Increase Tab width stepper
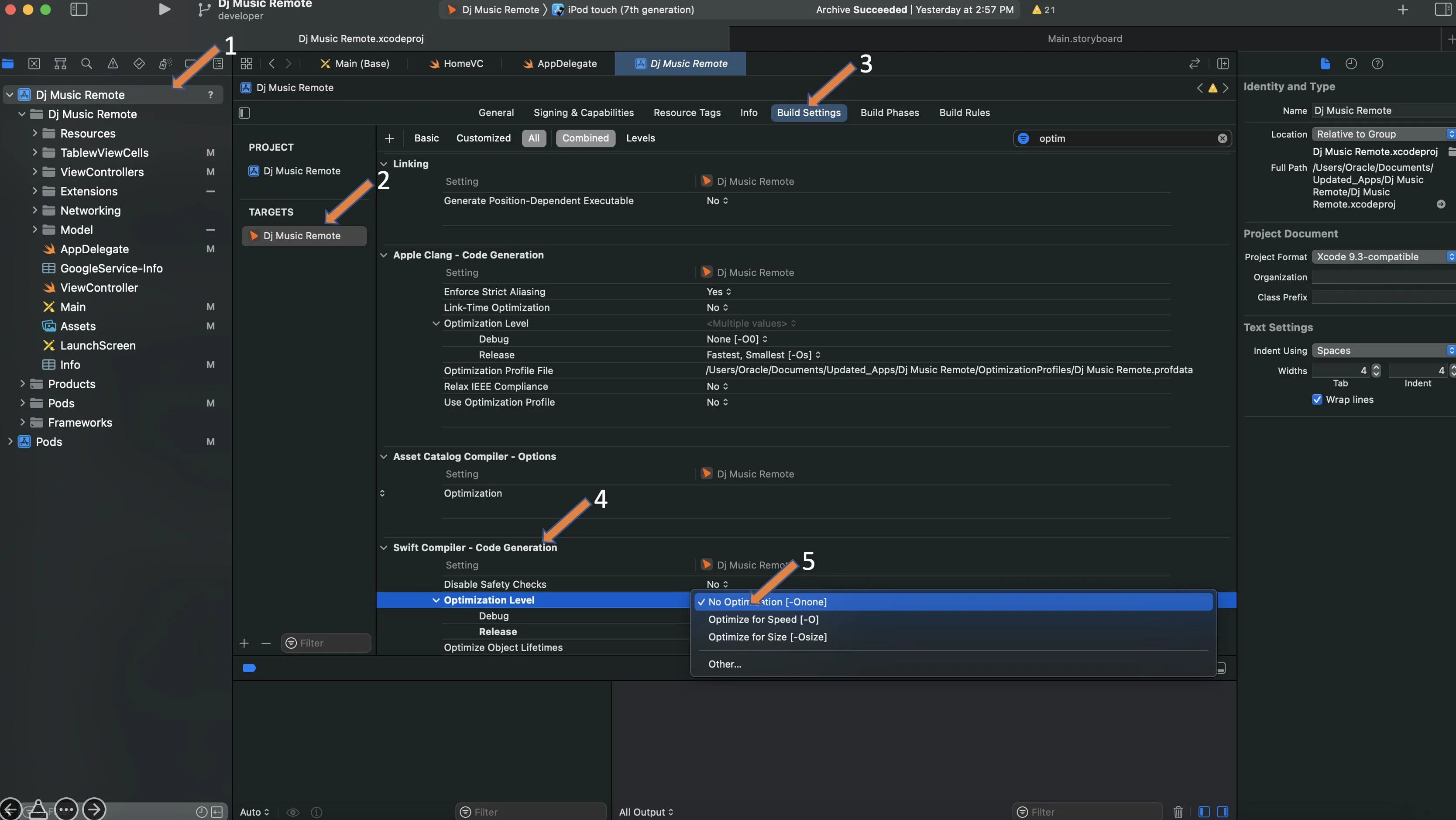The width and height of the screenshot is (1456, 820). pyautogui.click(x=1376, y=367)
